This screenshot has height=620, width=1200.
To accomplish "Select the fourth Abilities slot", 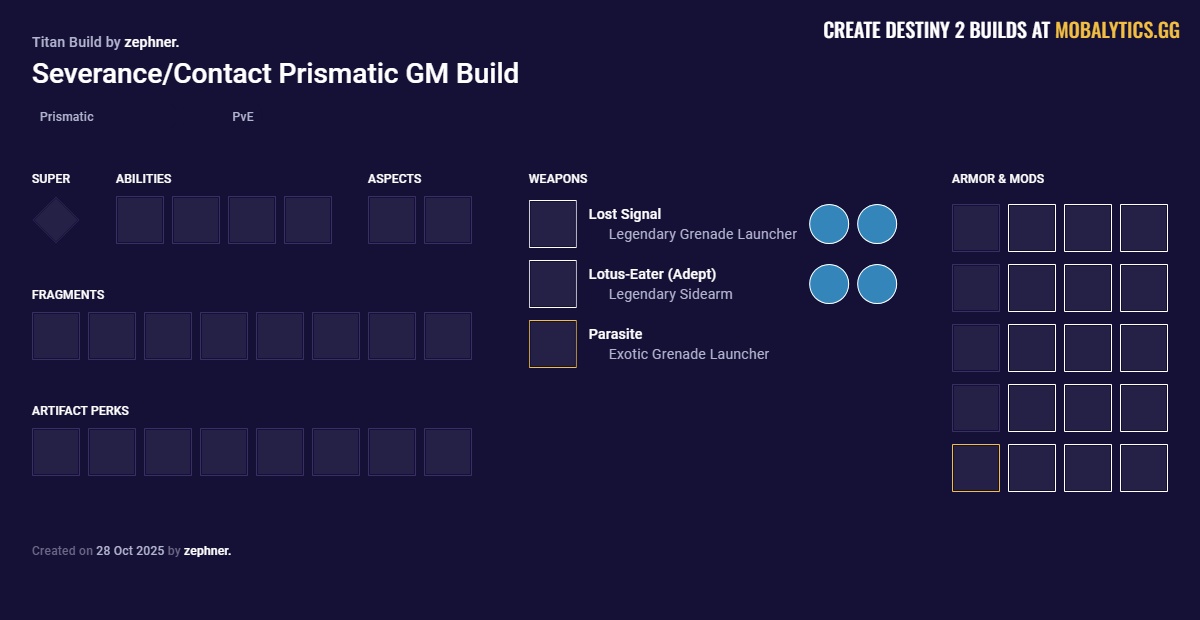I will [x=308, y=219].
